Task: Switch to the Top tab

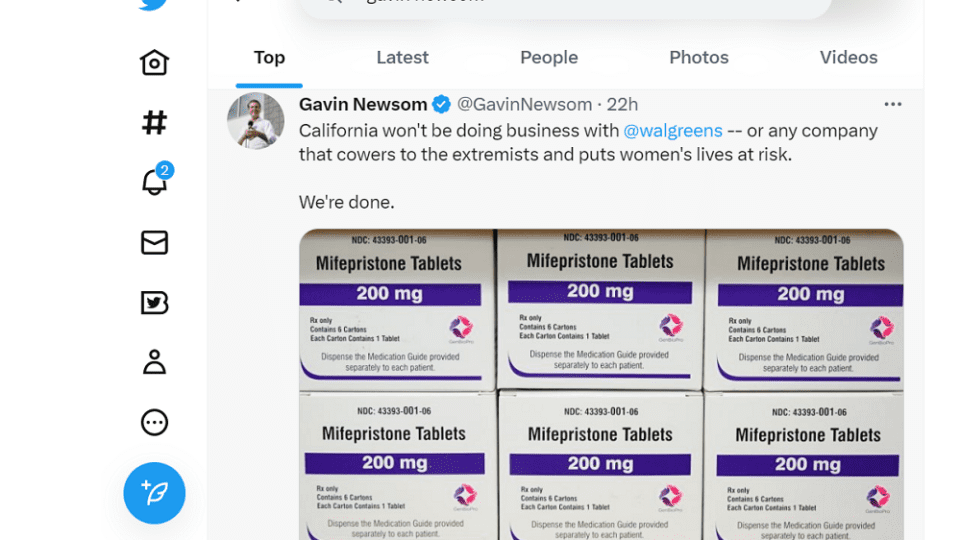Action: [x=269, y=58]
